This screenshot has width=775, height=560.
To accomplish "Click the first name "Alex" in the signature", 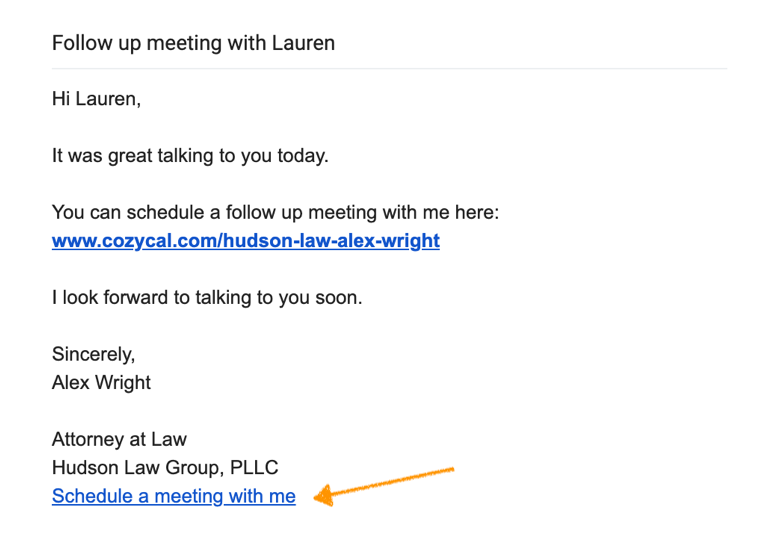I will click(70, 382).
